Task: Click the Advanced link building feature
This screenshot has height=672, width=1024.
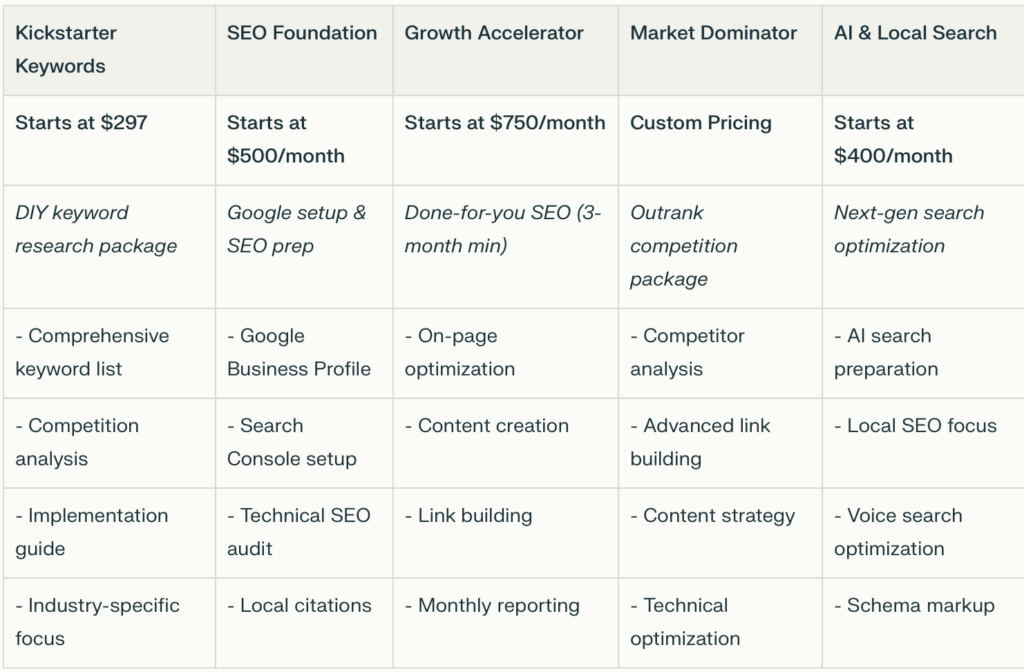Action: [x=700, y=442]
